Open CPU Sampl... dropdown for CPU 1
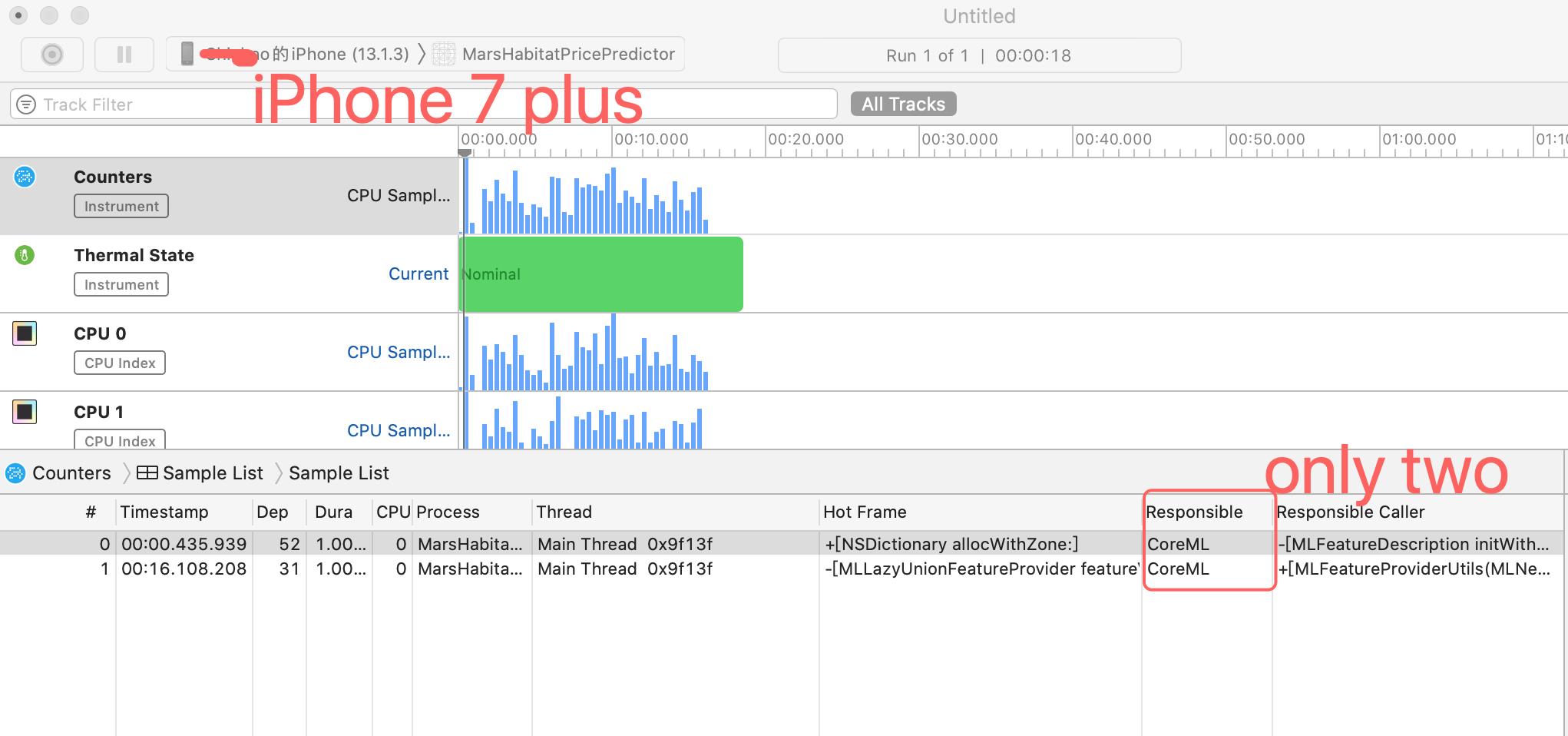1568x736 pixels. pyautogui.click(x=399, y=430)
